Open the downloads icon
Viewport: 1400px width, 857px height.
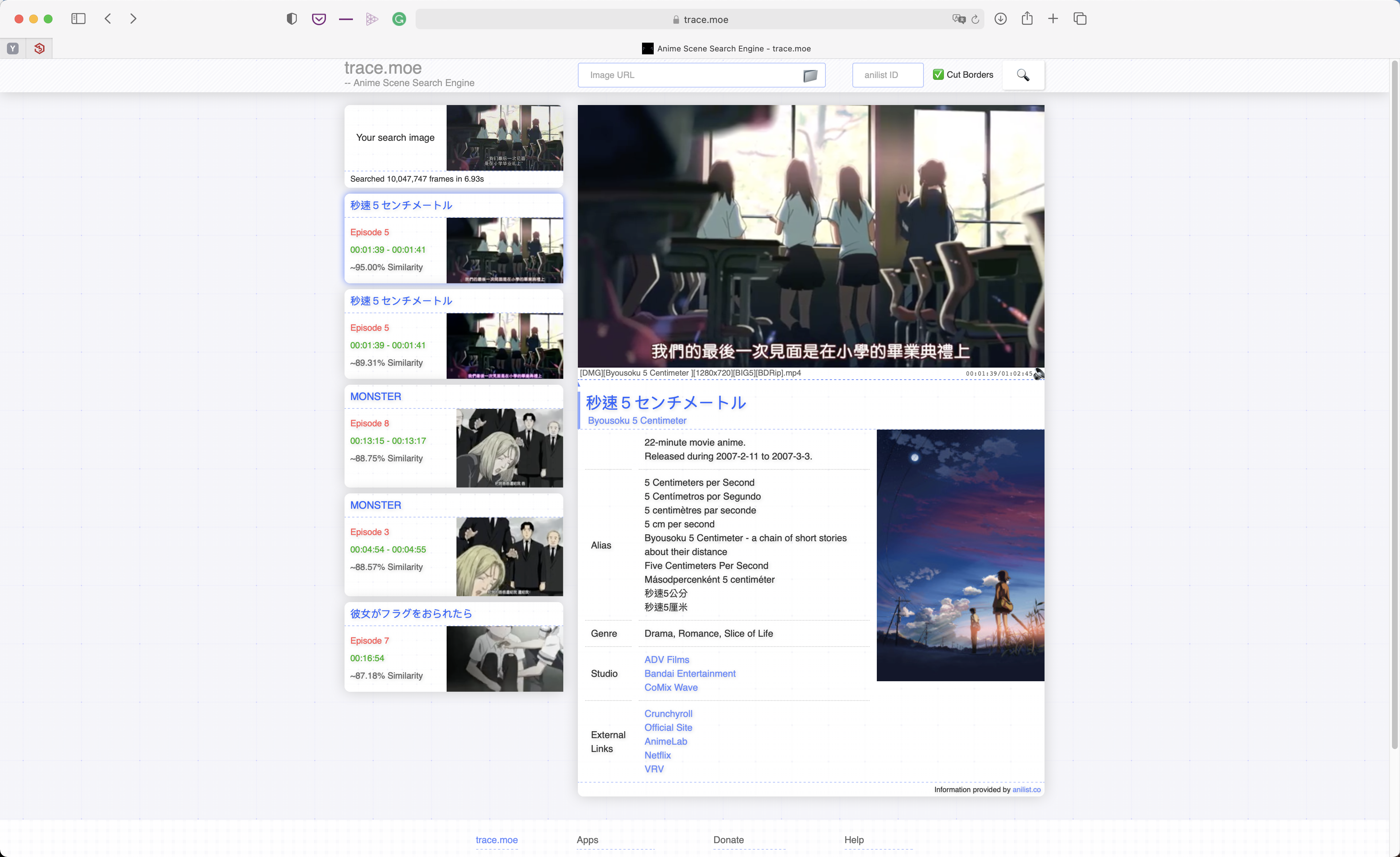tap(1000, 19)
